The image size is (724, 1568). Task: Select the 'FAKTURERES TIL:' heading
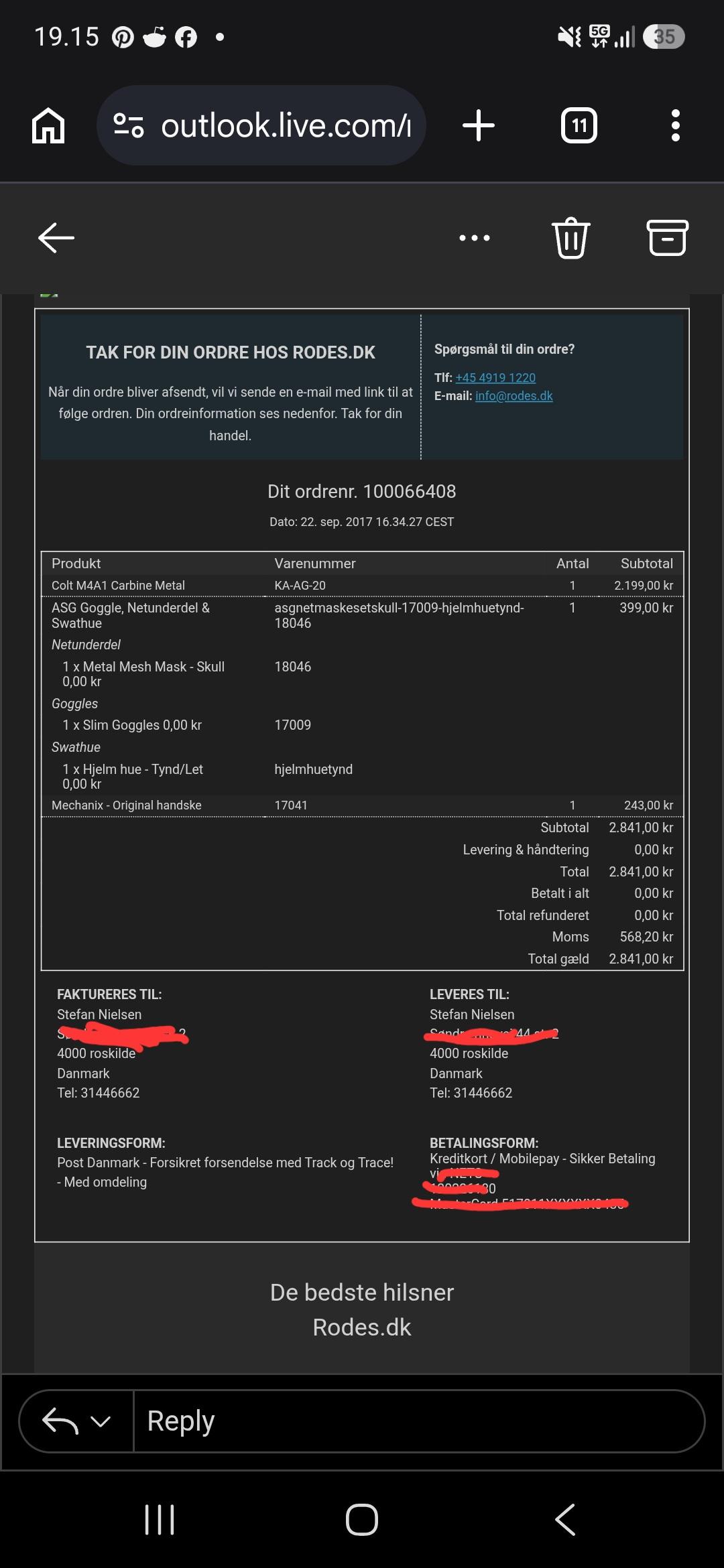click(x=109, y=994)
